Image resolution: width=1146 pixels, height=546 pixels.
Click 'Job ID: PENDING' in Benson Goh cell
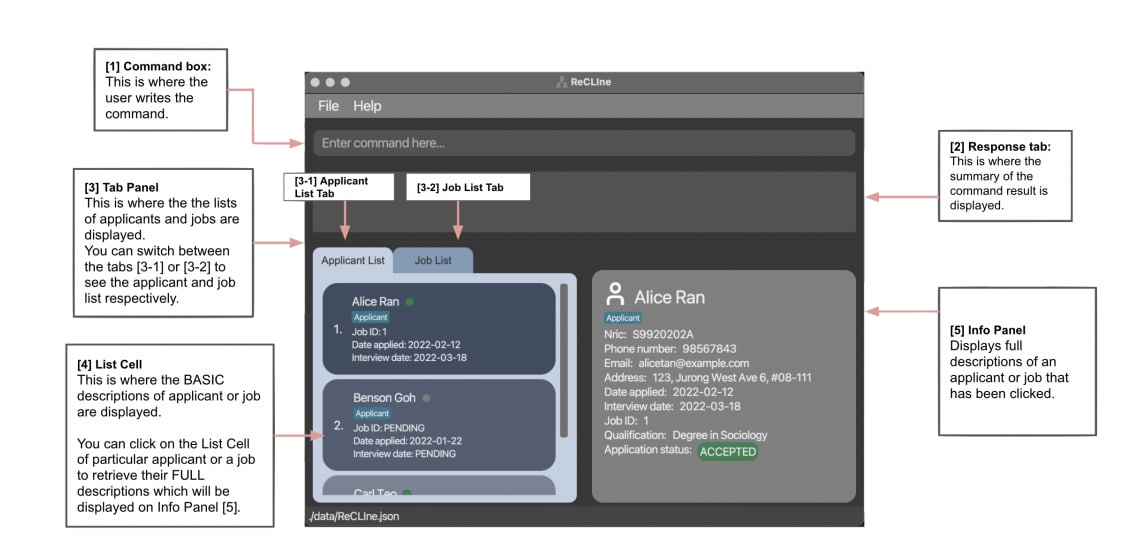tap(389, 428)
